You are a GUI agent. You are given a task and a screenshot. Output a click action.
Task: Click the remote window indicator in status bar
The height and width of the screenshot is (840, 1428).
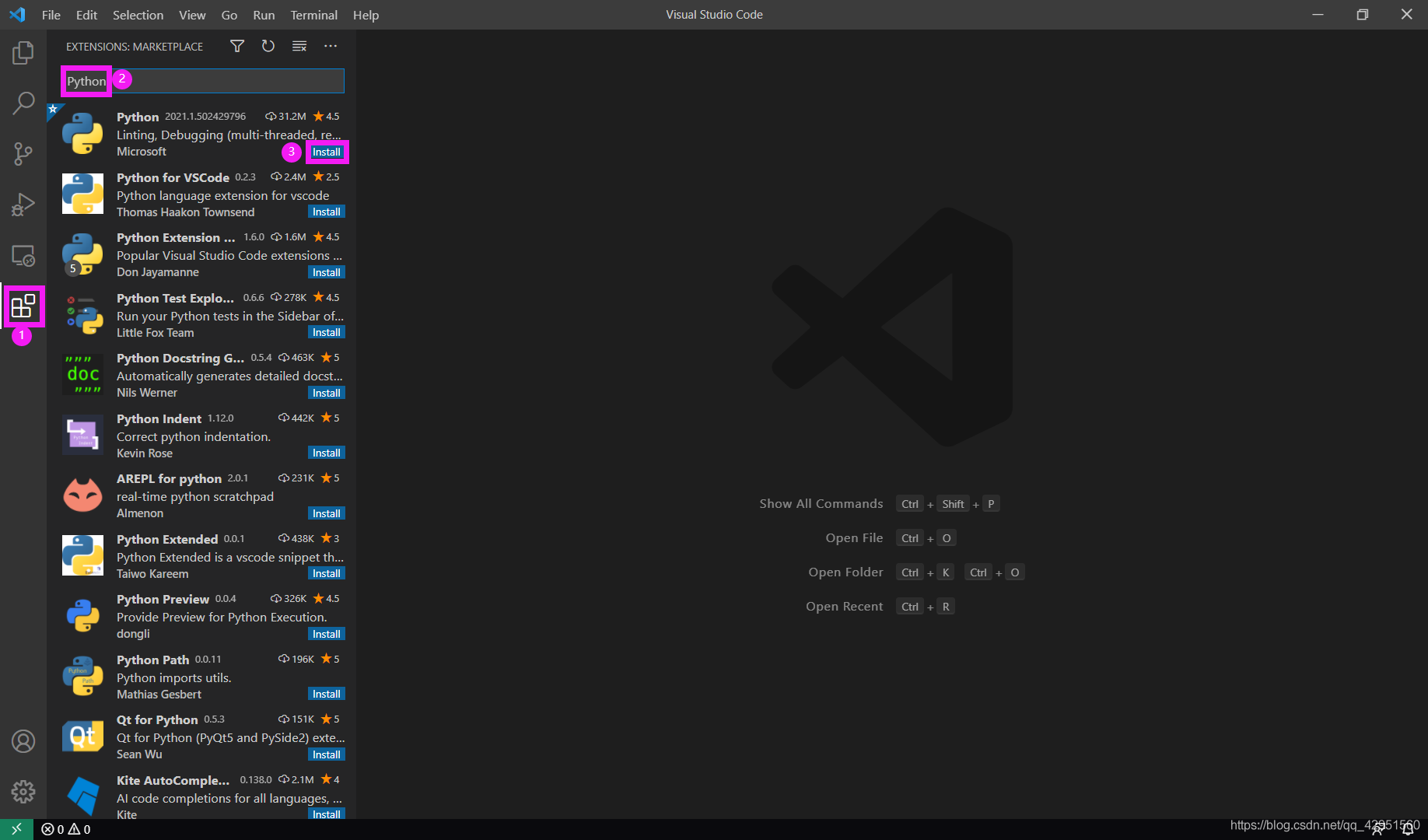[16, 829]
